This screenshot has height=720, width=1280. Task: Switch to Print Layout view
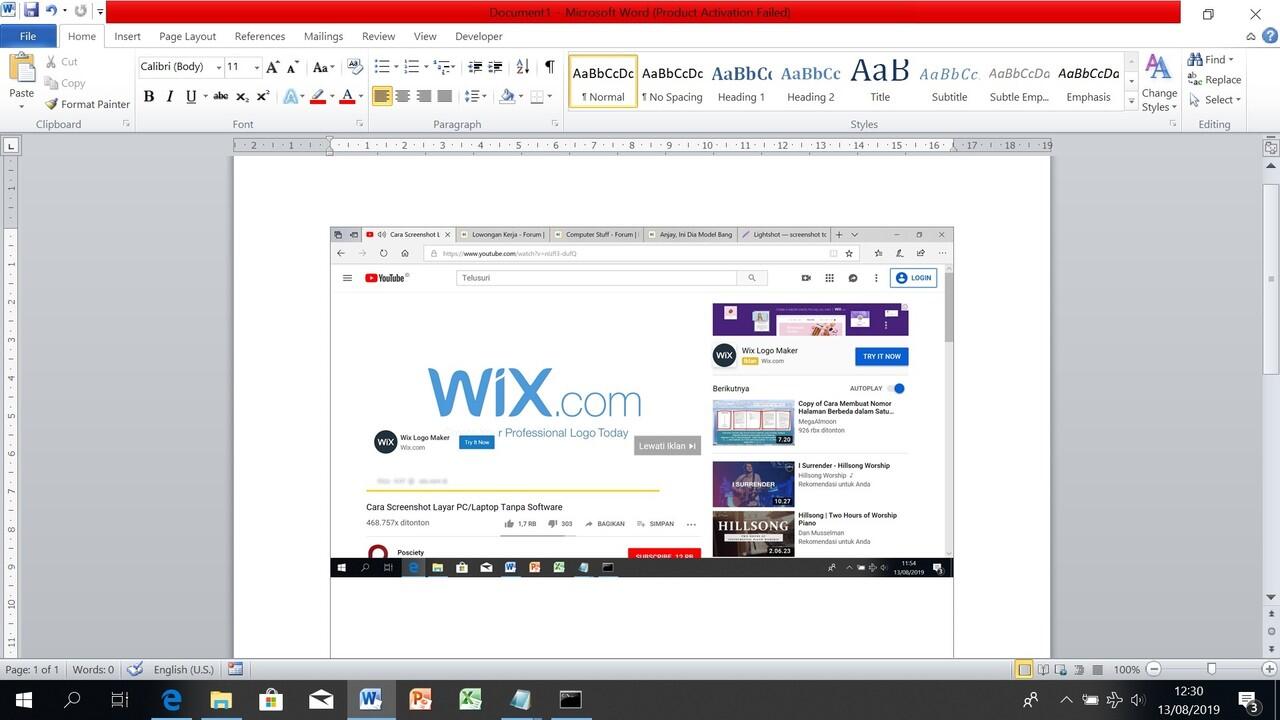[1024, 669]
